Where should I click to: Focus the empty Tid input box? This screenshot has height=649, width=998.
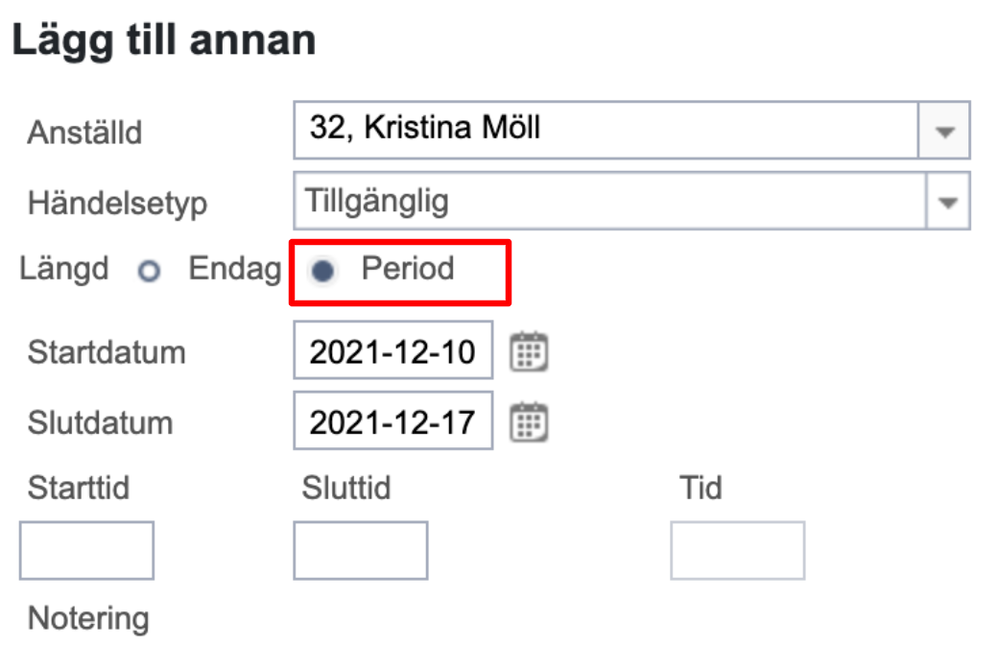pyautogui.click(x=738, y=550)
